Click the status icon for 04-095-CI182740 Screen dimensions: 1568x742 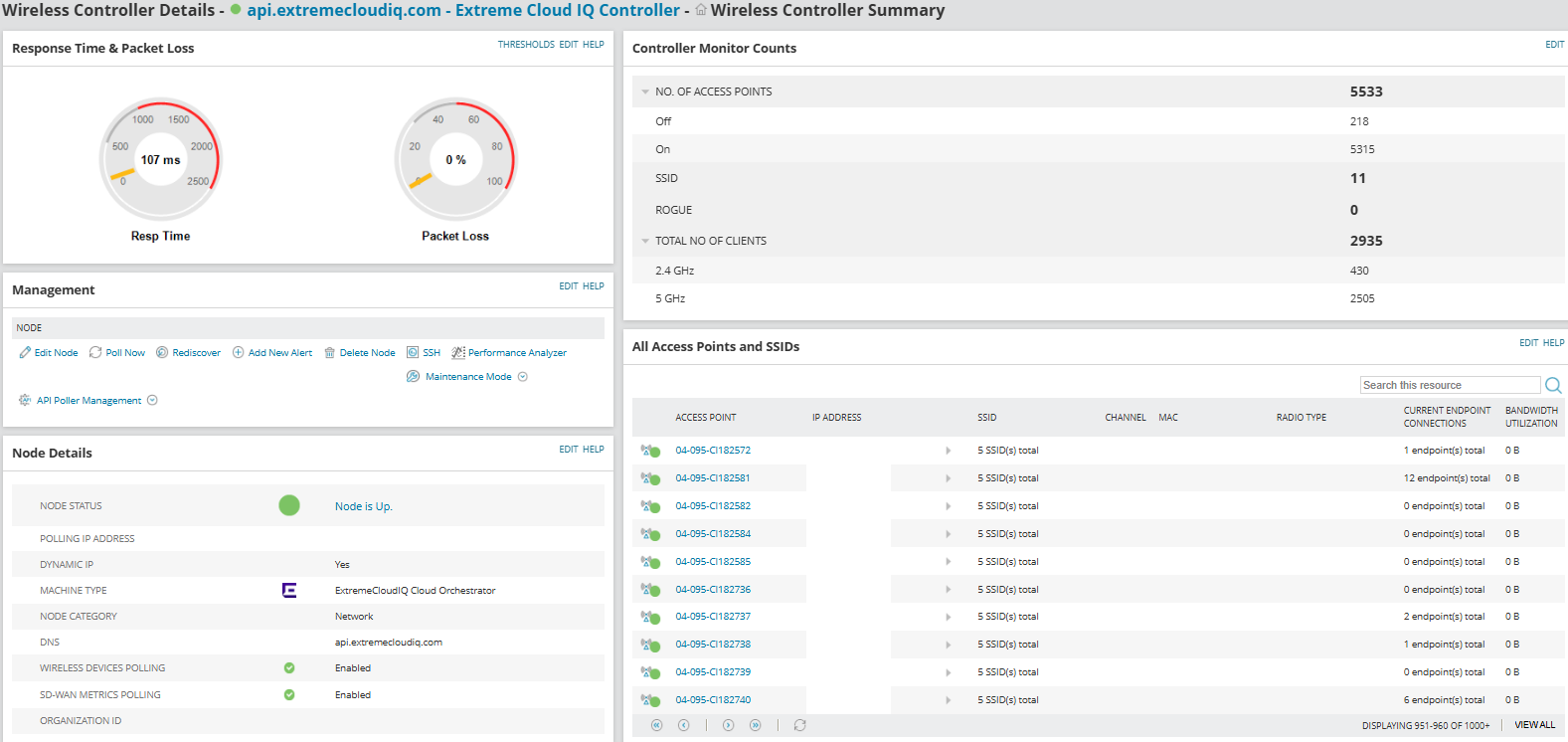point(650,700)
